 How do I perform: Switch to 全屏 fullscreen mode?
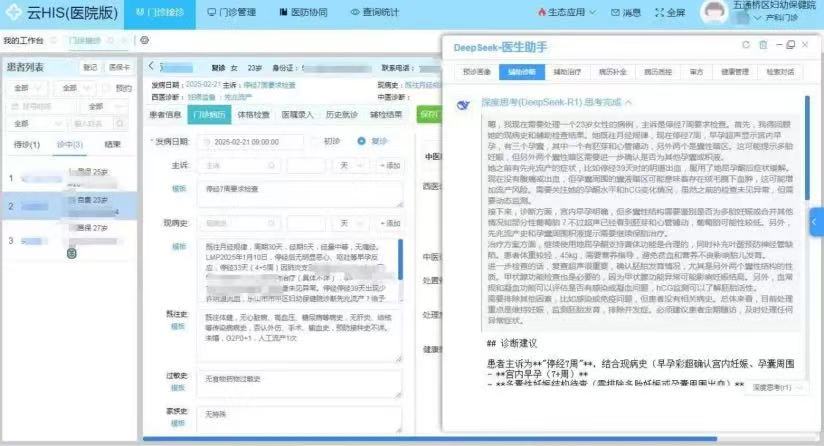[x=670, y=13]
